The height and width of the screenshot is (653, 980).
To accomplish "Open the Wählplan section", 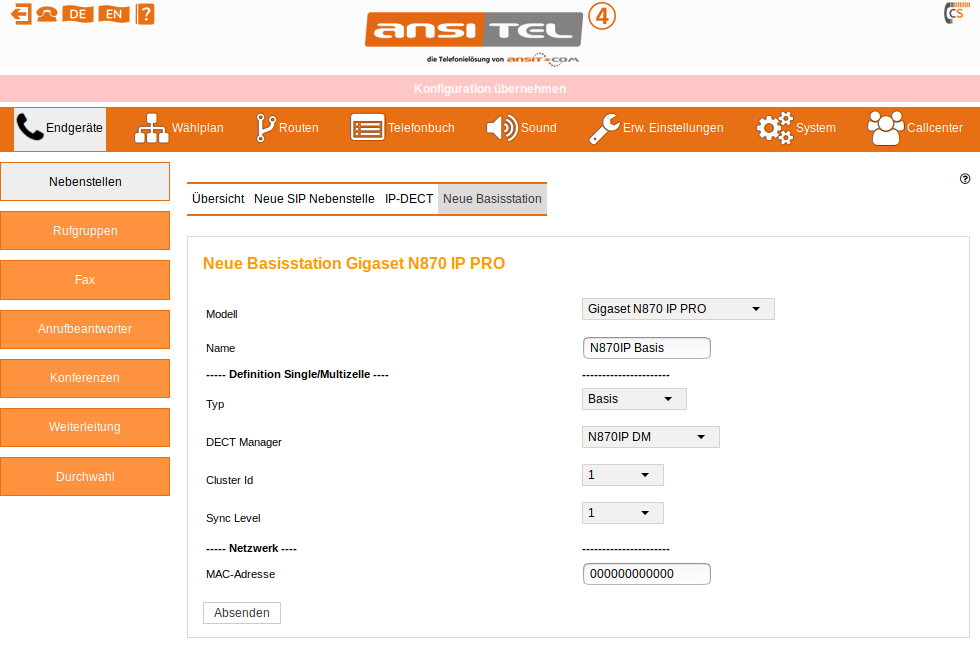I will click(x=179, y=128).
